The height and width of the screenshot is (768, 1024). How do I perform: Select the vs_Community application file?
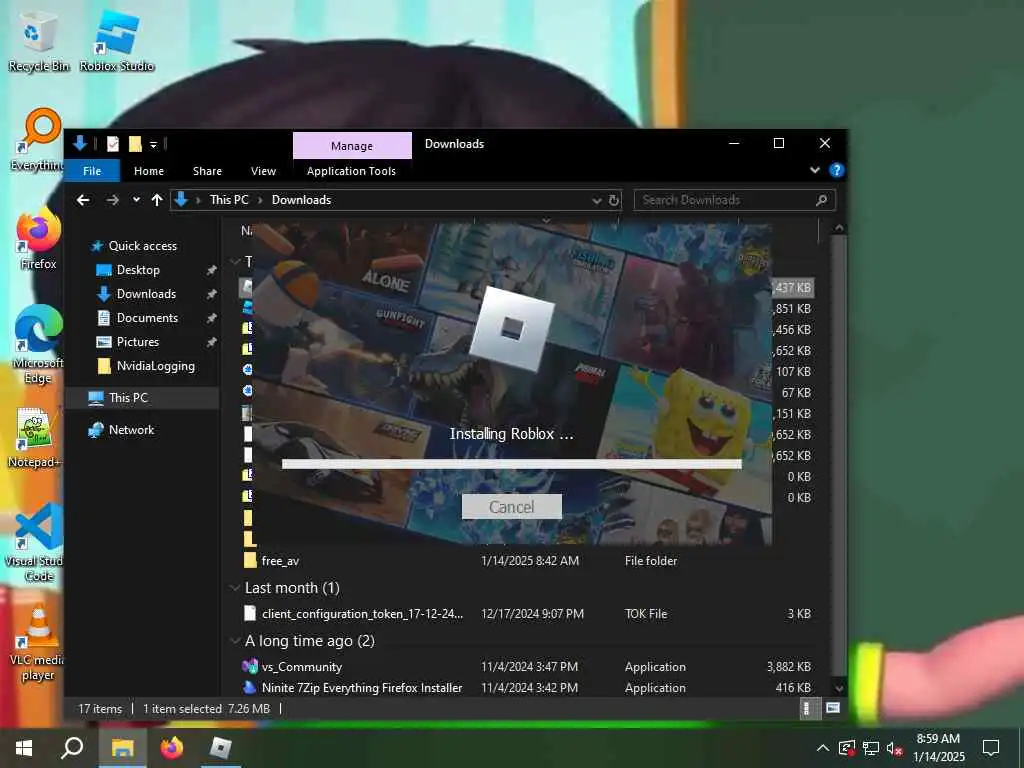tap(301, 667)
